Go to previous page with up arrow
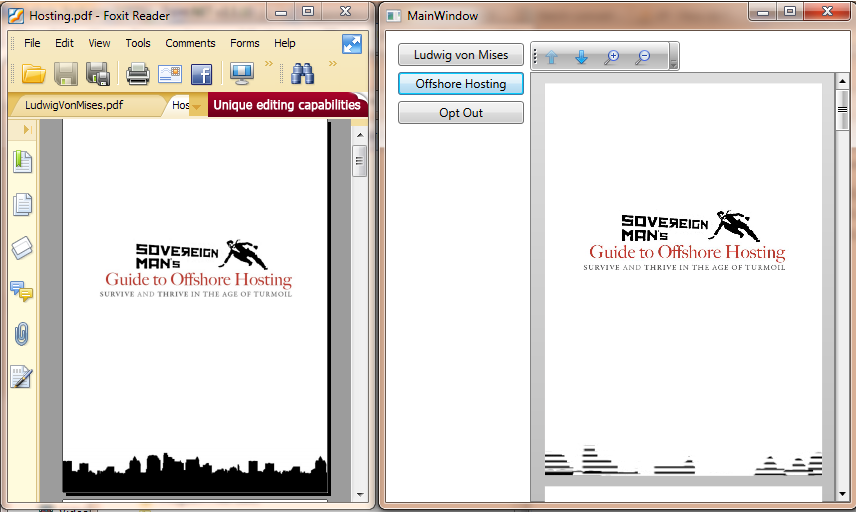Screen dimensions: 856x512 click(551, 57)
